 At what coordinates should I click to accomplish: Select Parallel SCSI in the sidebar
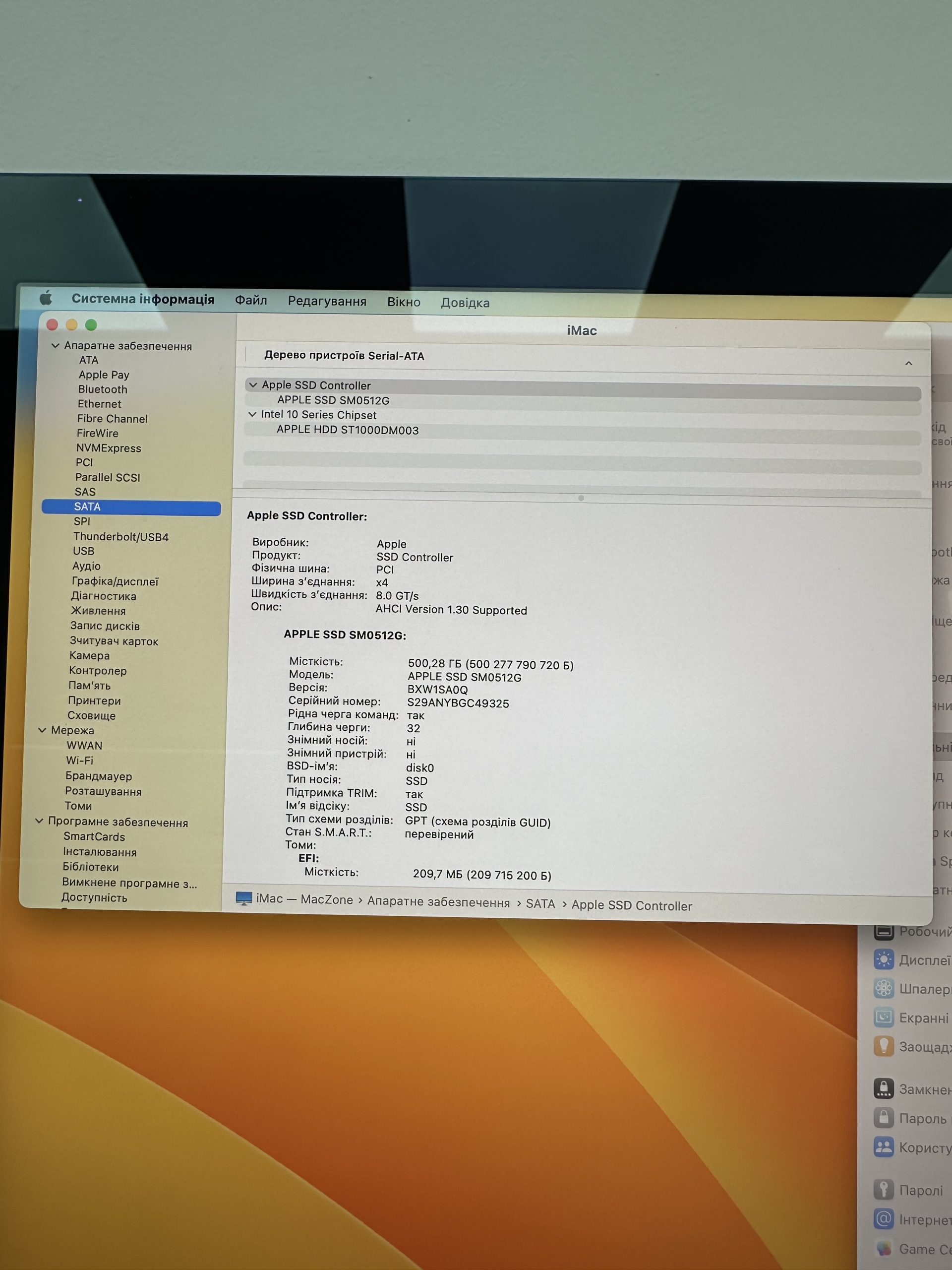107,477
